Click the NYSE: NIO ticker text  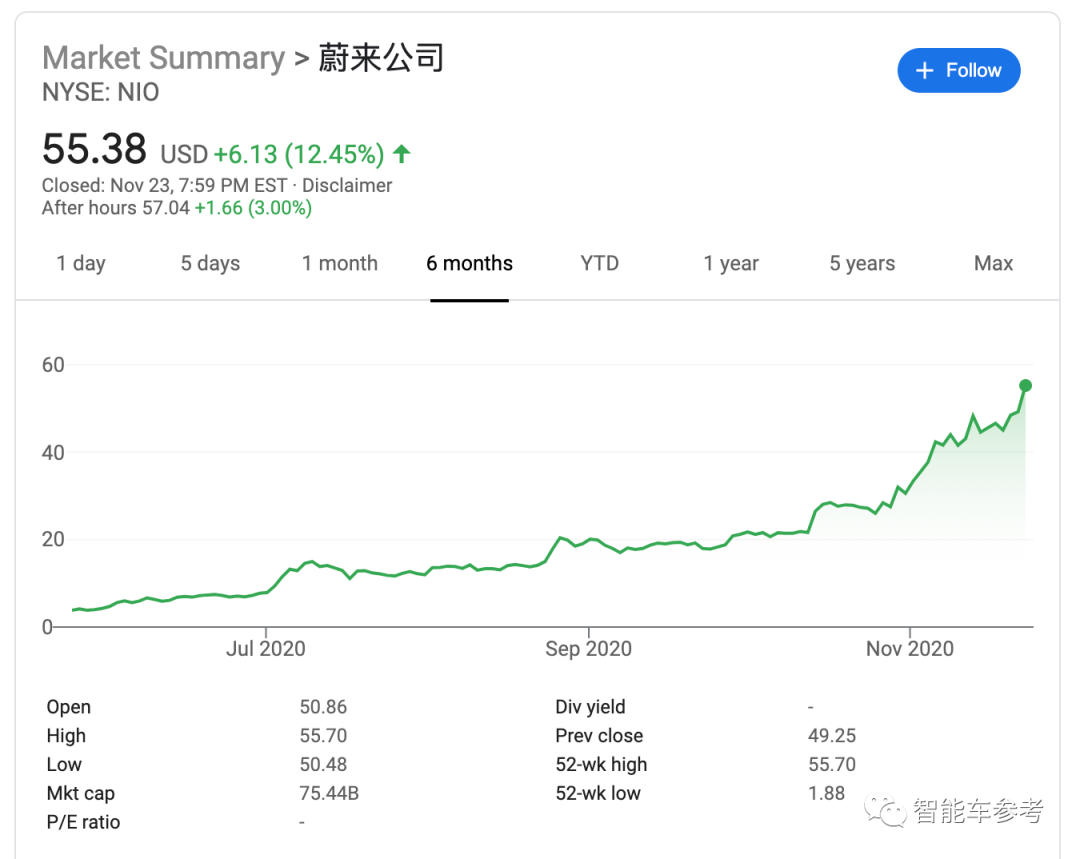(x=101, y=92)
